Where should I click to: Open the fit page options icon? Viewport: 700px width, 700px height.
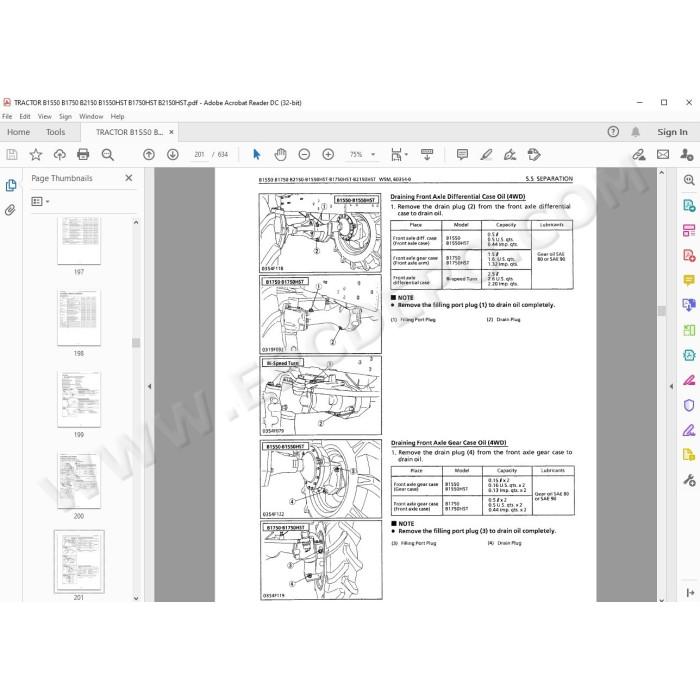399,154
